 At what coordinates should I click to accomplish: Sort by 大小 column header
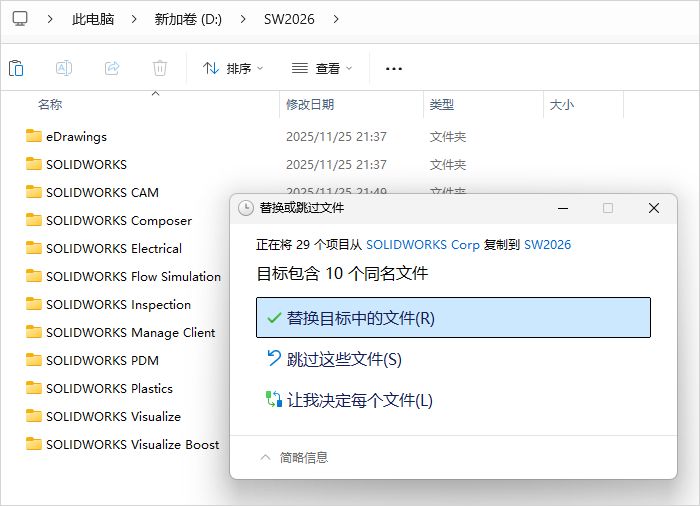click(562, 105)
